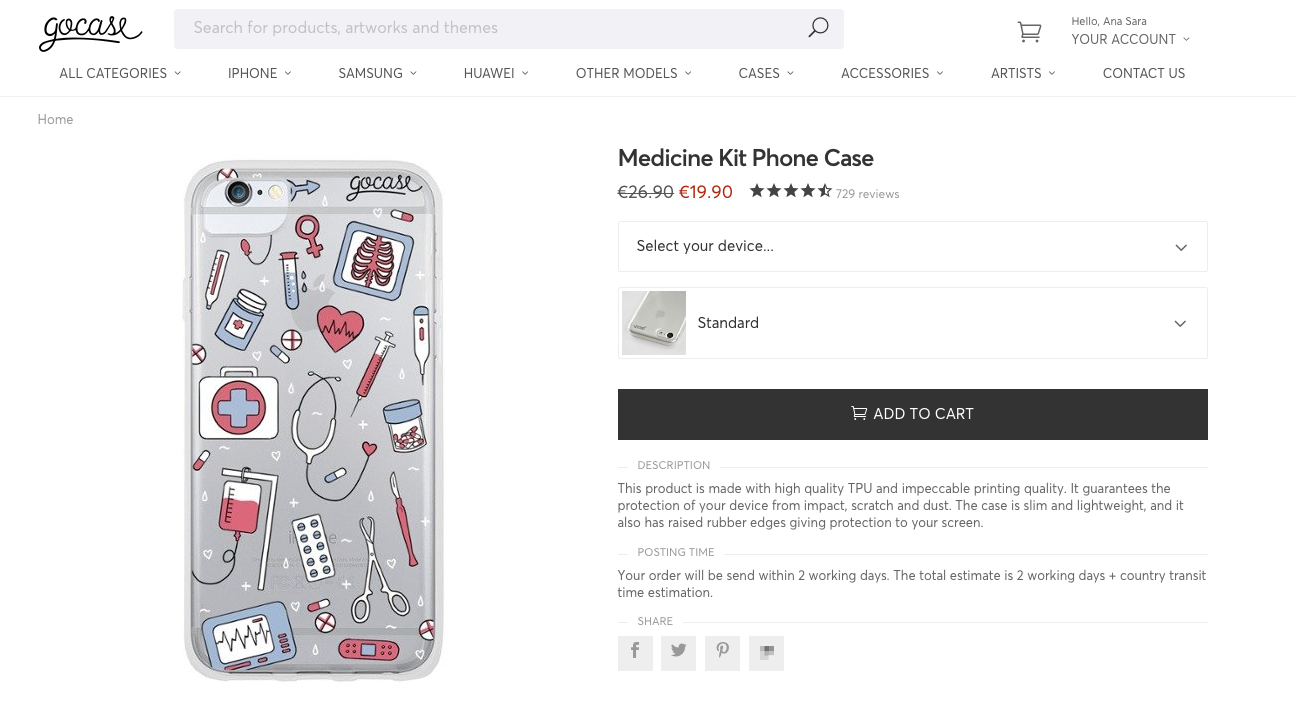1296x725 pixels.
Task: Open the Artists menu
Action: coord(1023,73)
